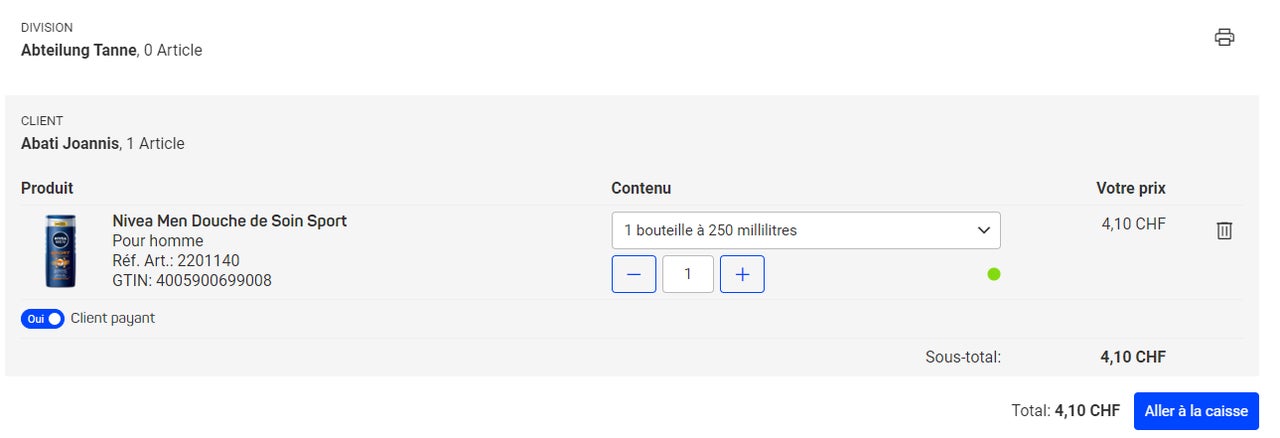This screenshot has width=1280, height=438.
Task: Click the green availability status dot
Action: click(x=994, y=274)
